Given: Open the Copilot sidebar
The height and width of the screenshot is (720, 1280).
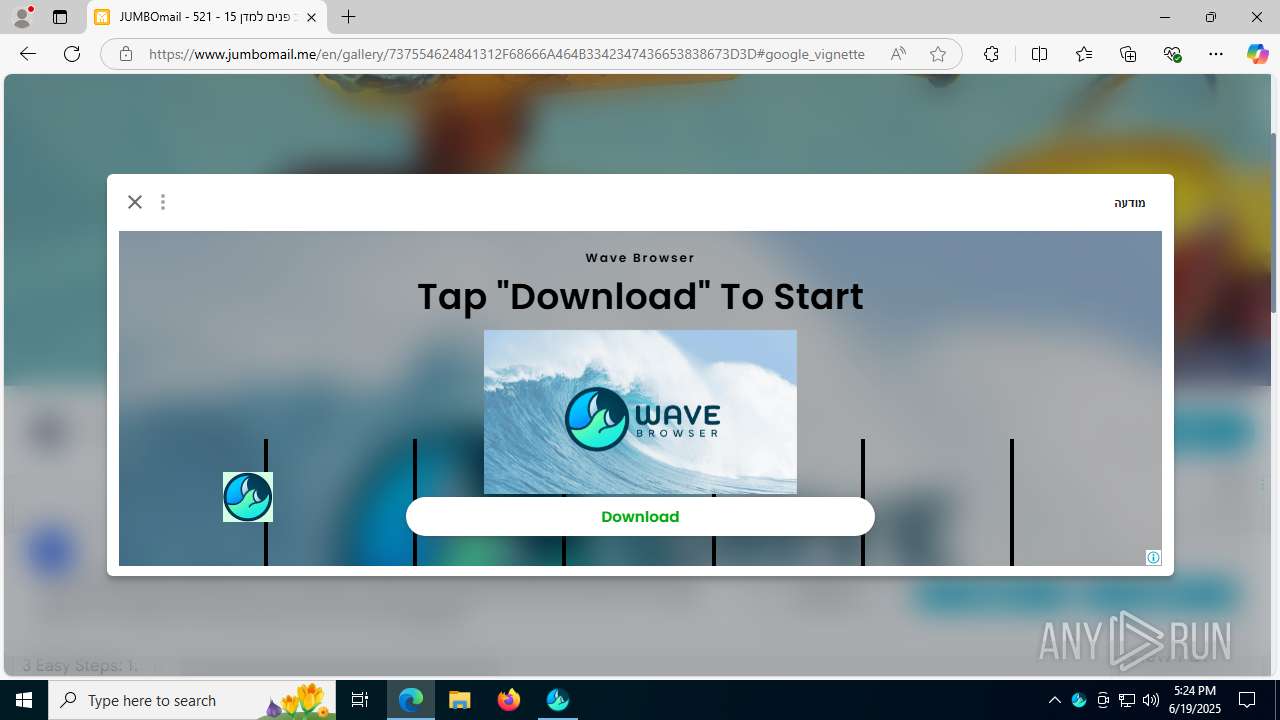Looking at the screenshot, I should (x=1257, y=54).
